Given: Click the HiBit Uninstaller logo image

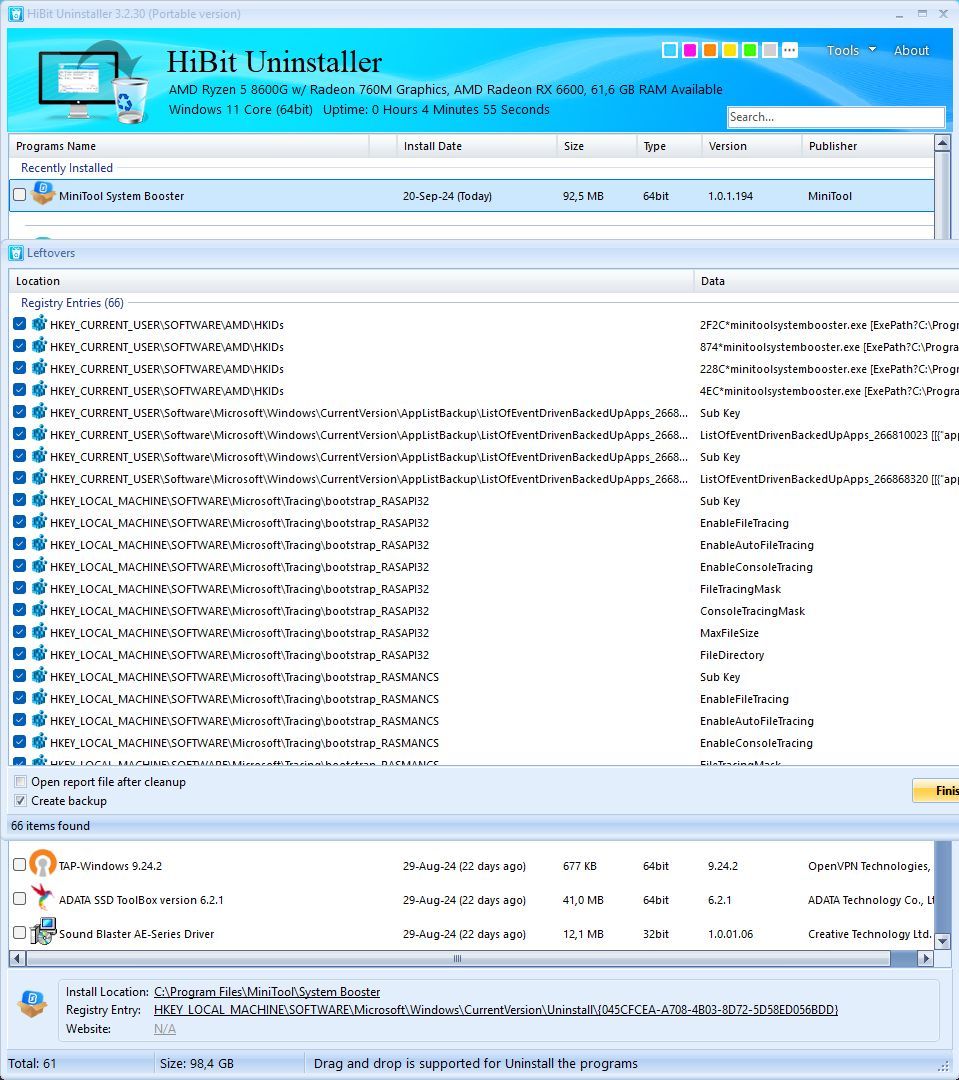Looking at the screenshot, I should 93,83.
